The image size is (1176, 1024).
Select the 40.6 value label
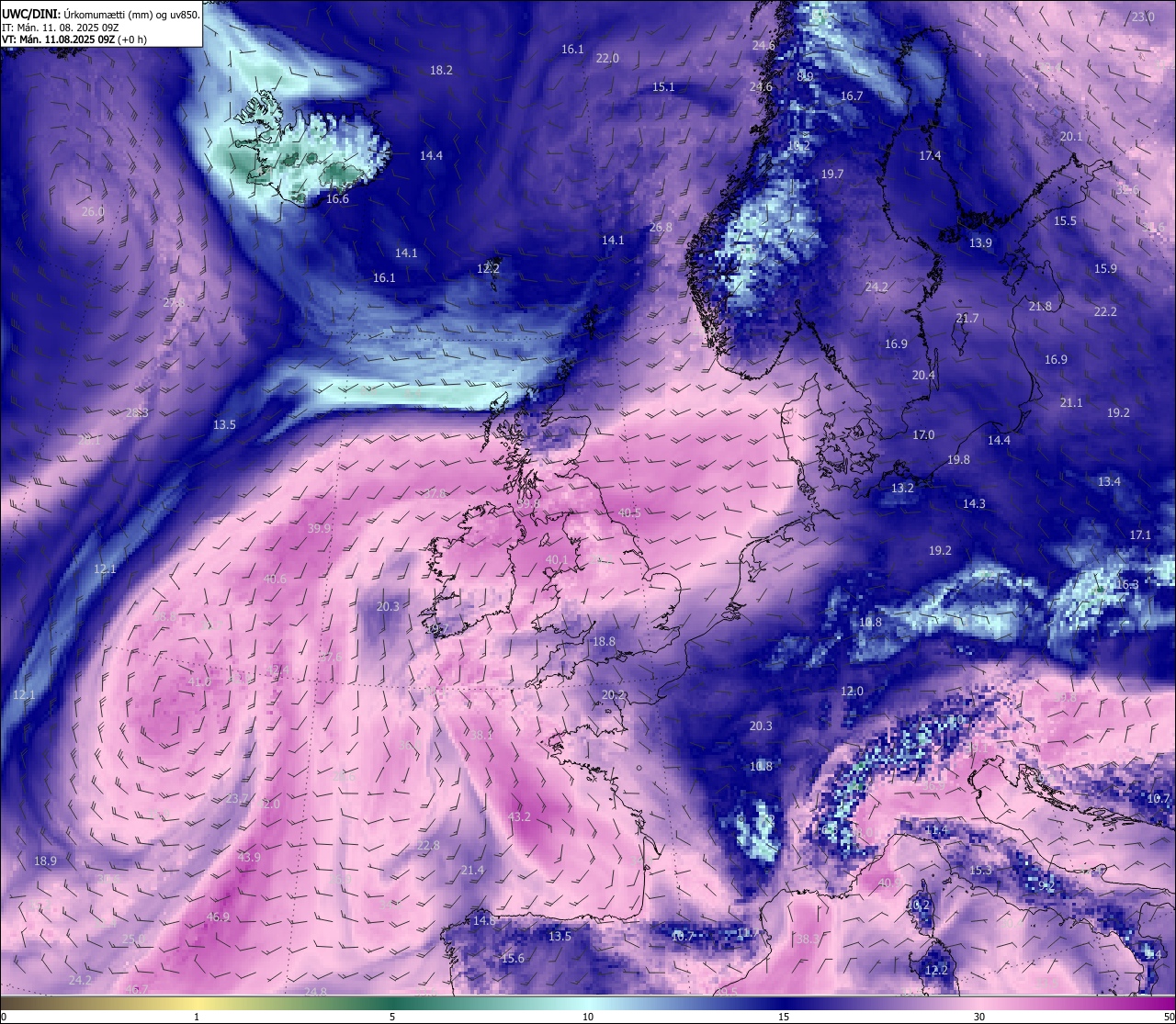[x=275, y=579]
